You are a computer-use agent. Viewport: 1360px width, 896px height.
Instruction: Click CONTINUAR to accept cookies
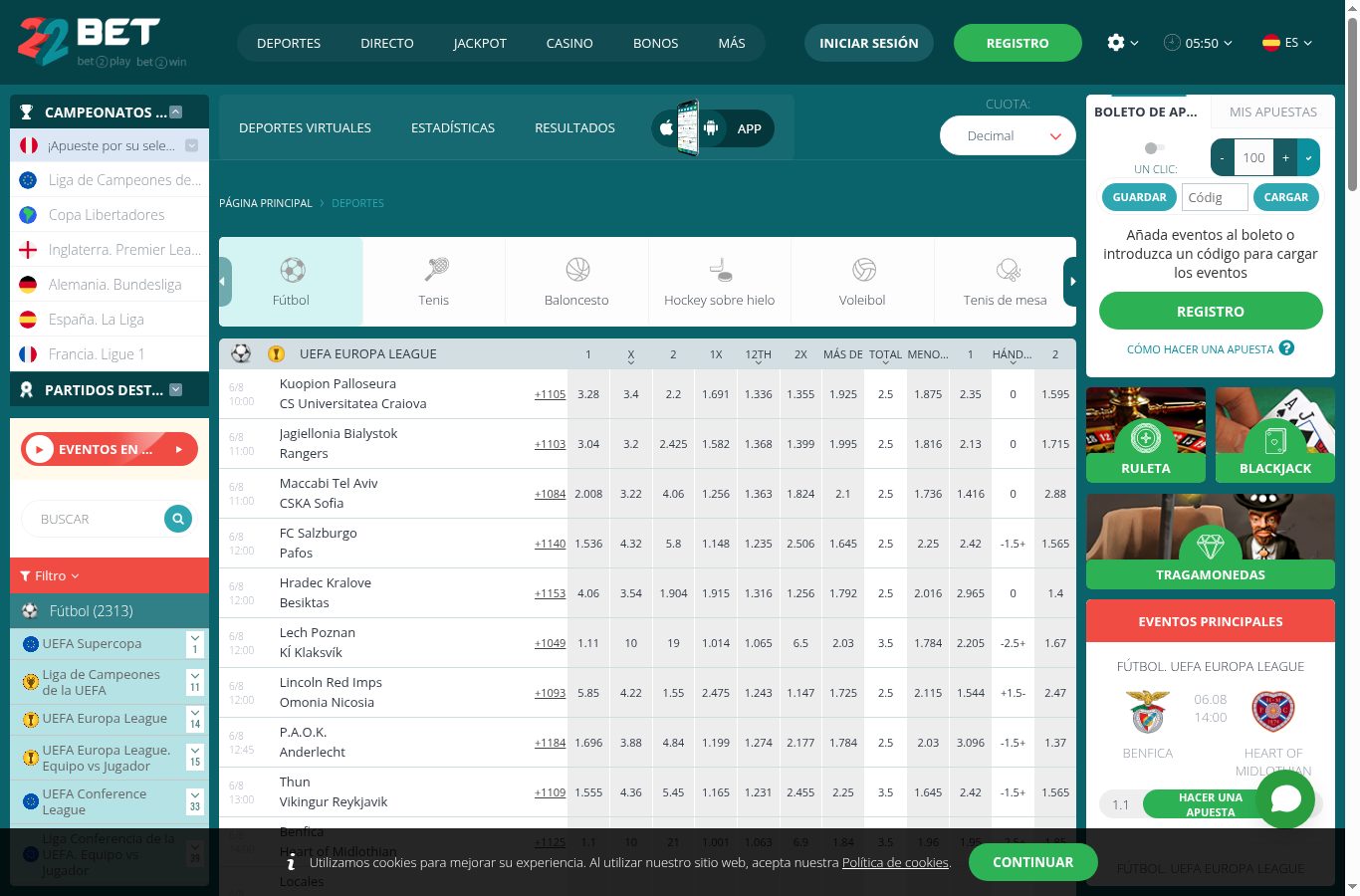pyautogui.click(x=1033, y=862)
